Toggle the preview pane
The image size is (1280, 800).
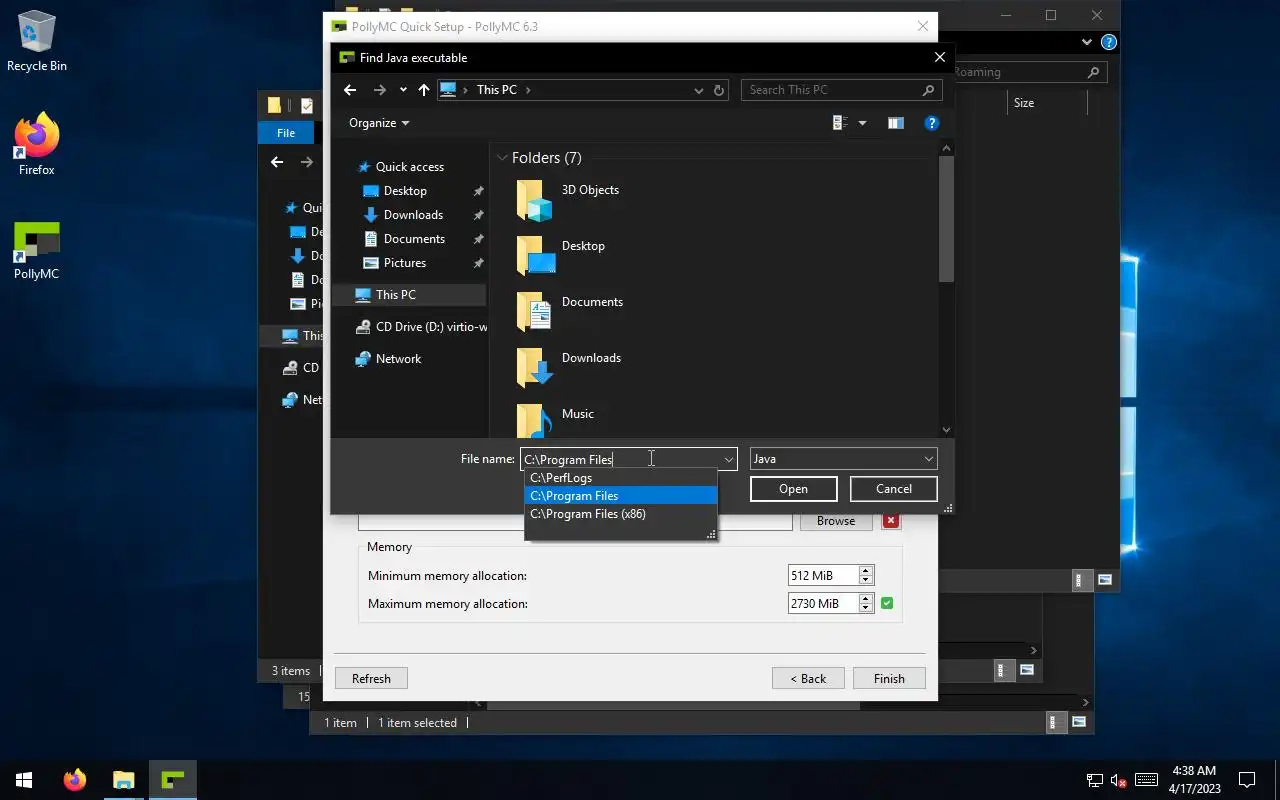pyautogui.click(x=895, y=123)
